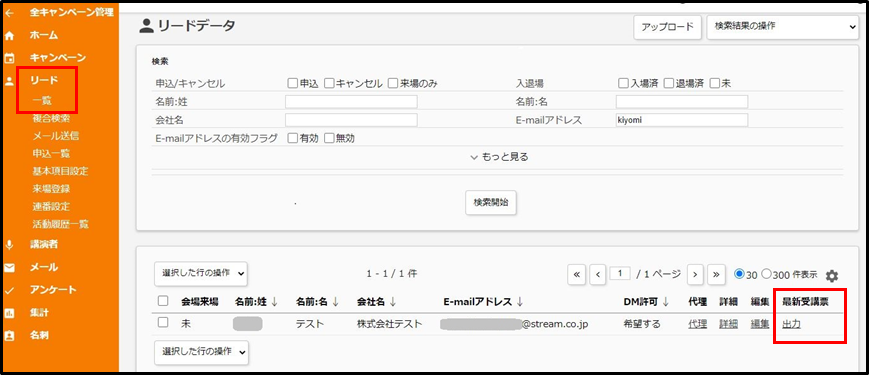
Task: Open the lower 選択した行の操作 dropdown
Action: point(201,352)
